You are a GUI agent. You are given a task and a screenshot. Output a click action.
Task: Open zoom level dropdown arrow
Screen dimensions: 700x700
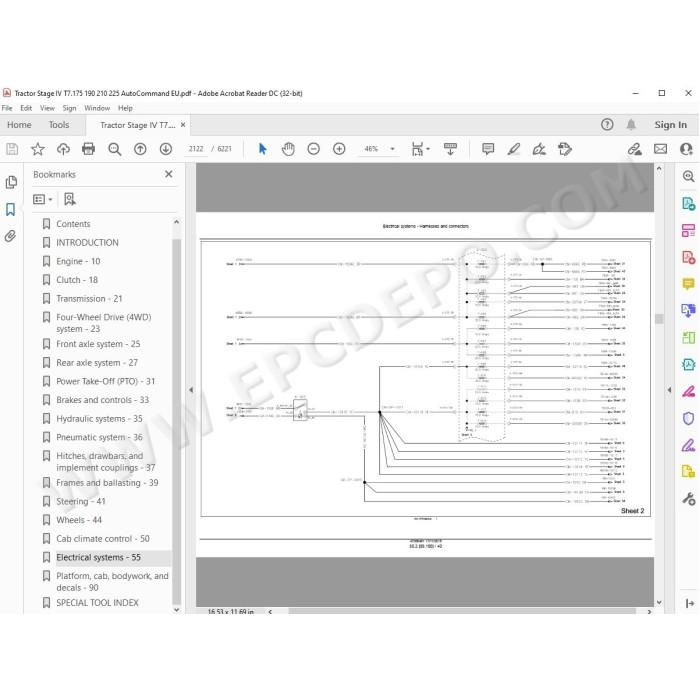(x=392, y=149)
